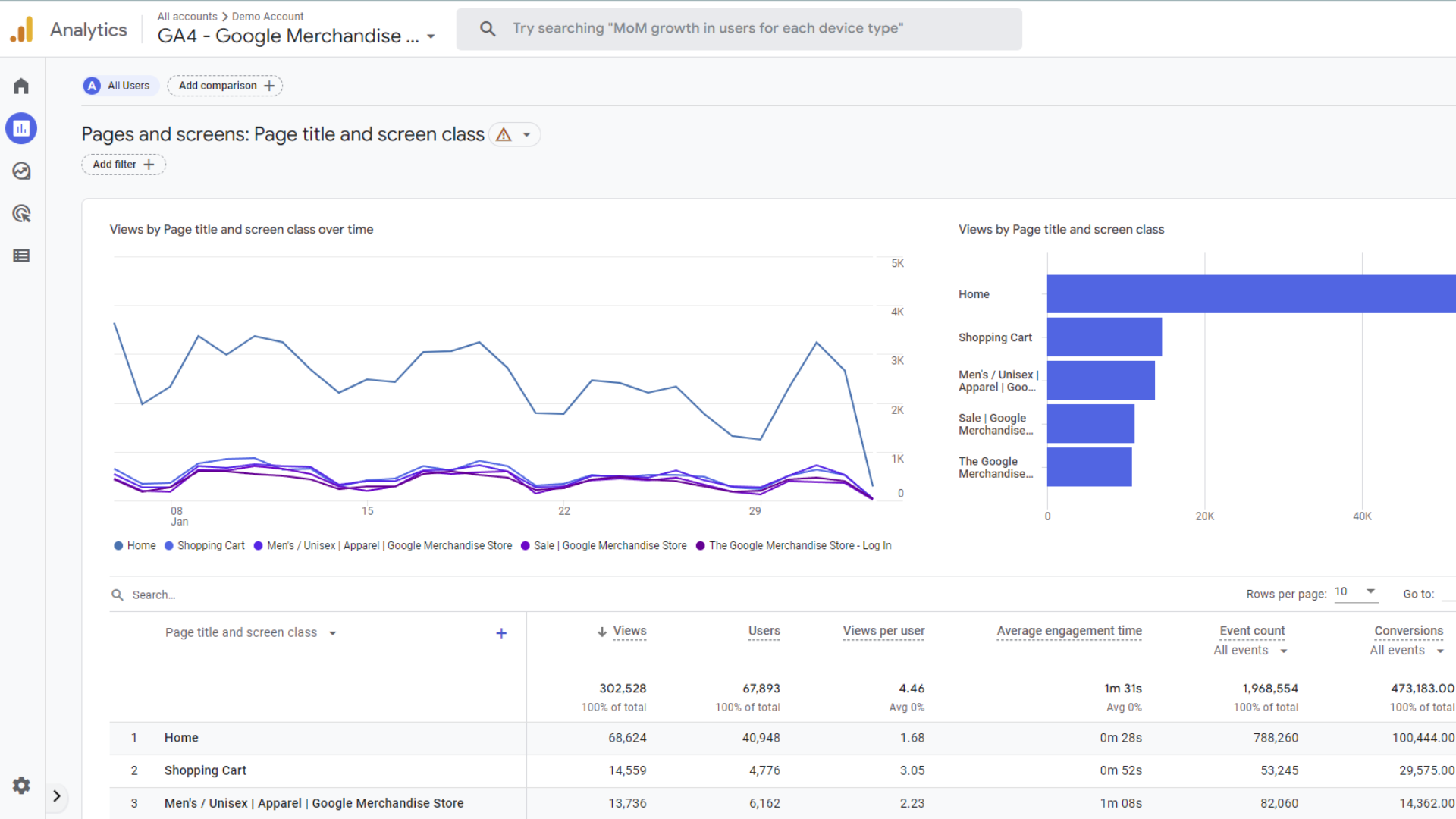Sort by the Views column header

[x=629, y=631]
